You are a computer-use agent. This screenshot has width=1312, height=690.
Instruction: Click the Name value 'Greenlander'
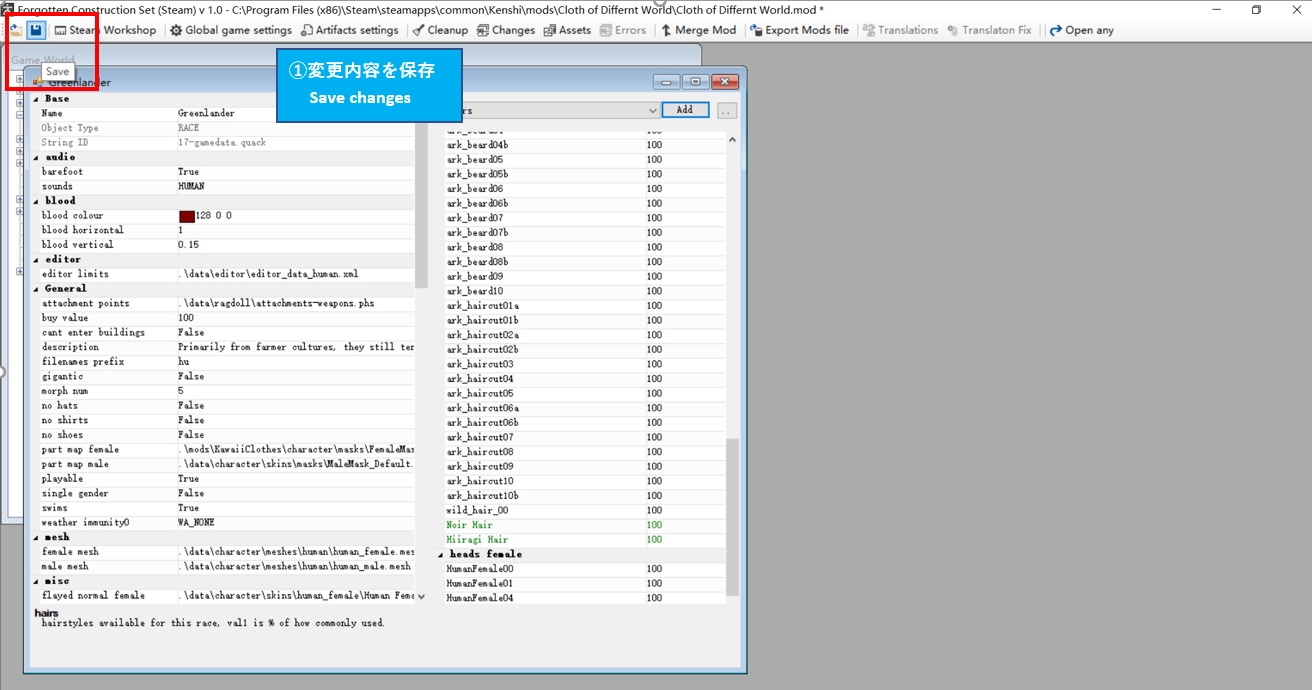(206, 114)
